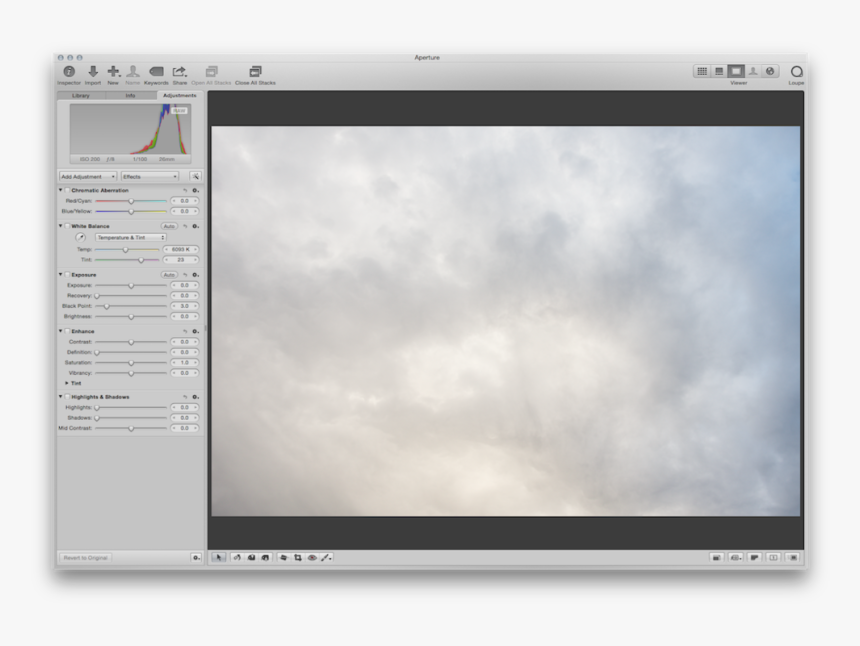The image size is (860, 646).
Task: Click the White Balance Auto button
Action: (169, 226)
